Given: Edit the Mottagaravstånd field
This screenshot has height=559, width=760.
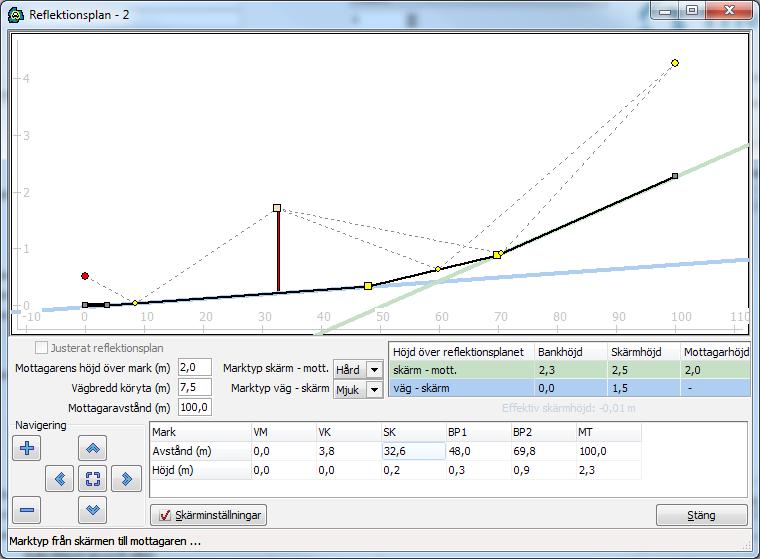Looking at the screenshot, I should click(x=195, y=407).
